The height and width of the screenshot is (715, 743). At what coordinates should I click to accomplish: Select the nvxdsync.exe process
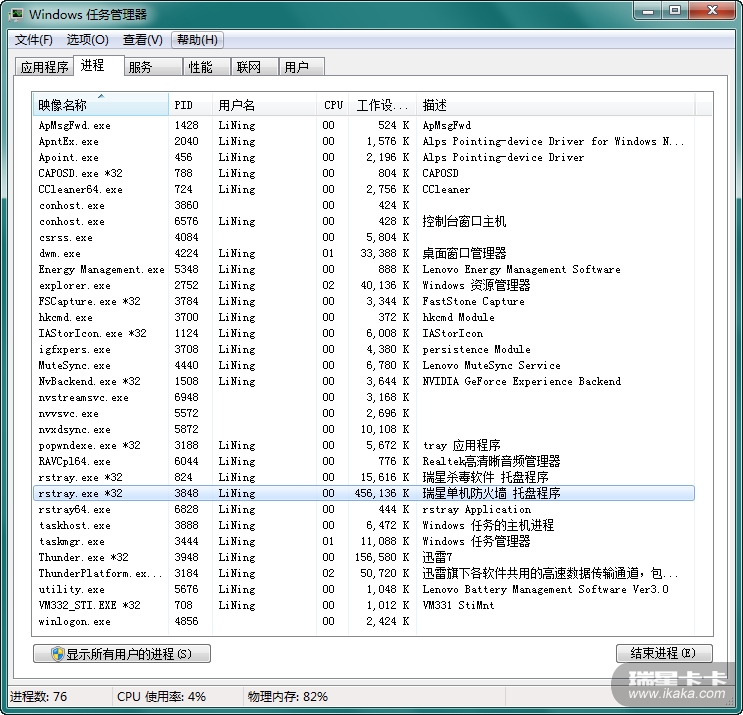point(364,429)
